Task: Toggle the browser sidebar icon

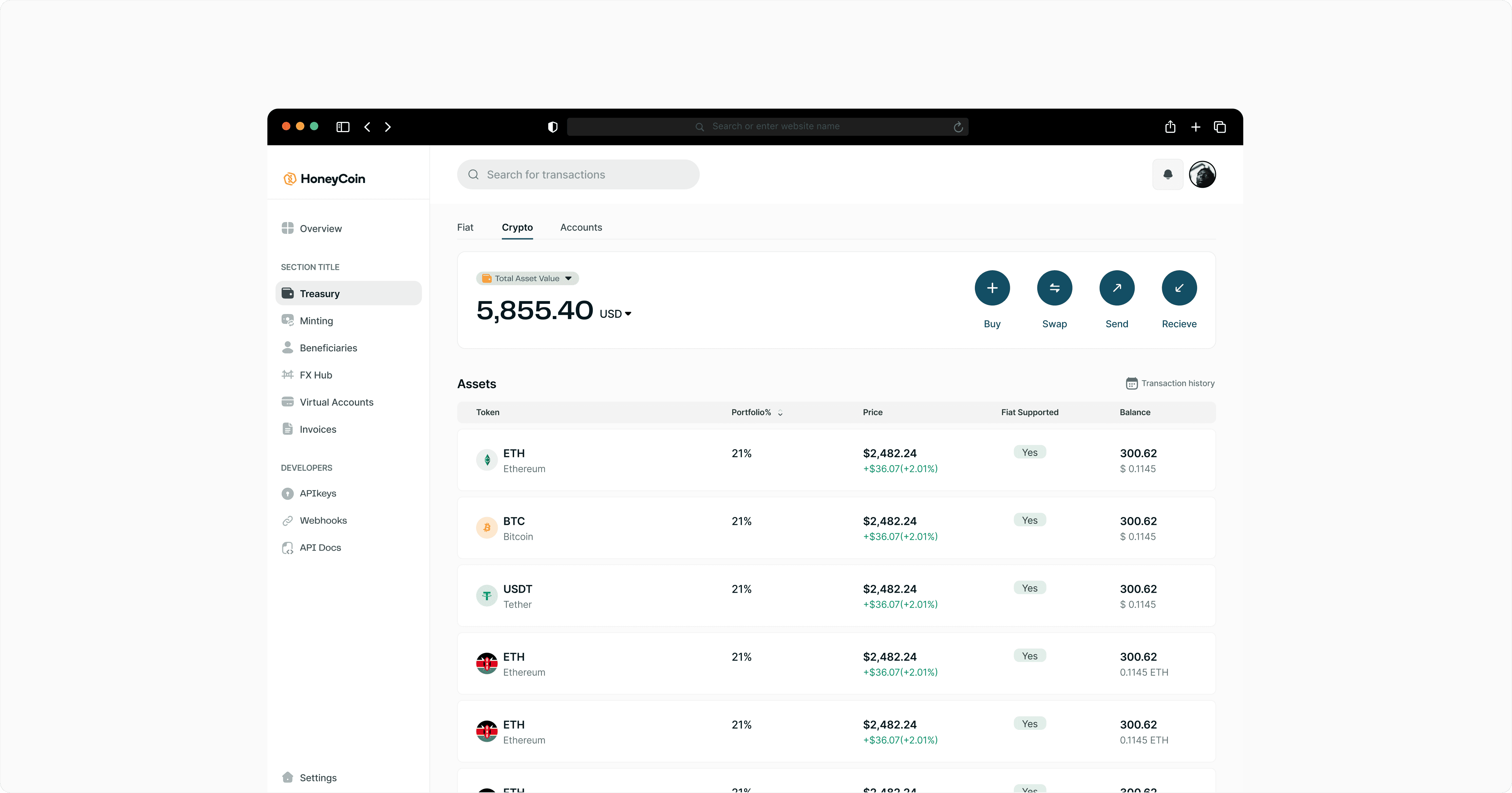Action: (x=343, y=127)
